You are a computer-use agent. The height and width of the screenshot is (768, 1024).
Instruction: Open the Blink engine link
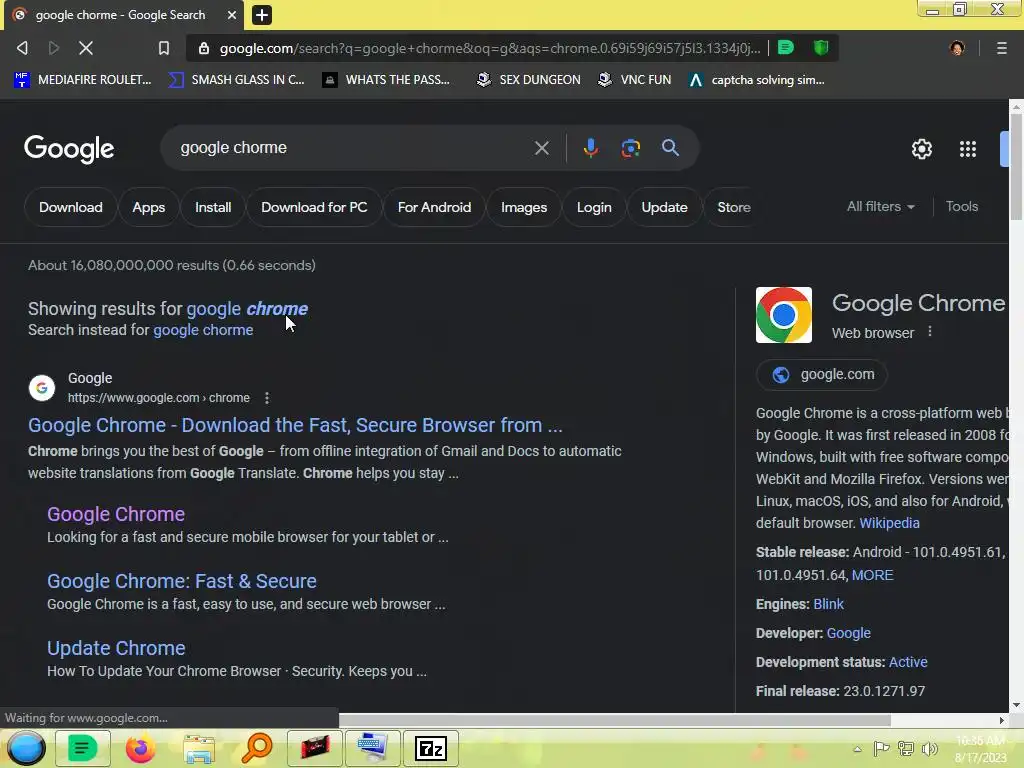point(828,604)
